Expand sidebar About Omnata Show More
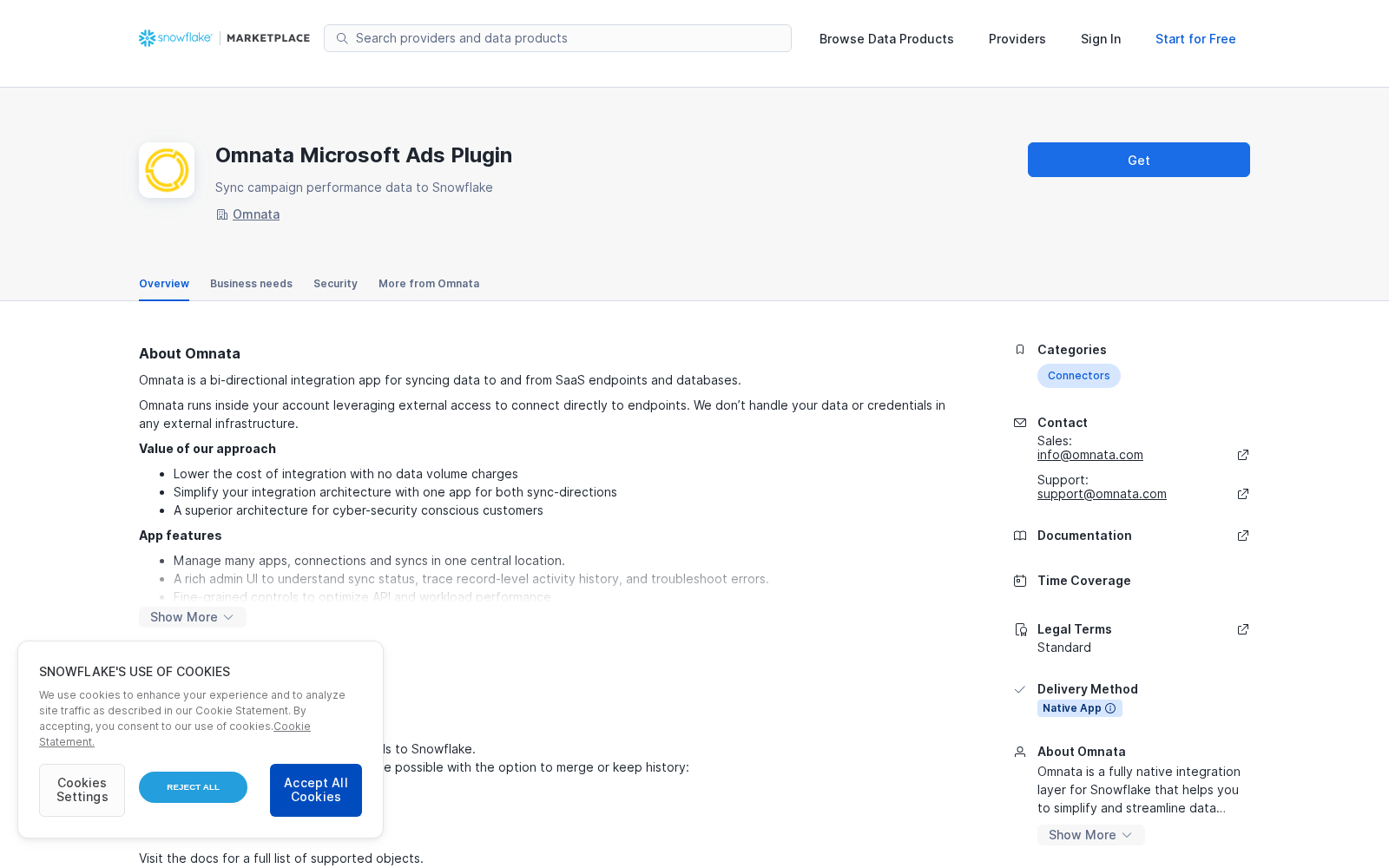The height and width of the screenshot is (868, 1389). [1091, 835]
